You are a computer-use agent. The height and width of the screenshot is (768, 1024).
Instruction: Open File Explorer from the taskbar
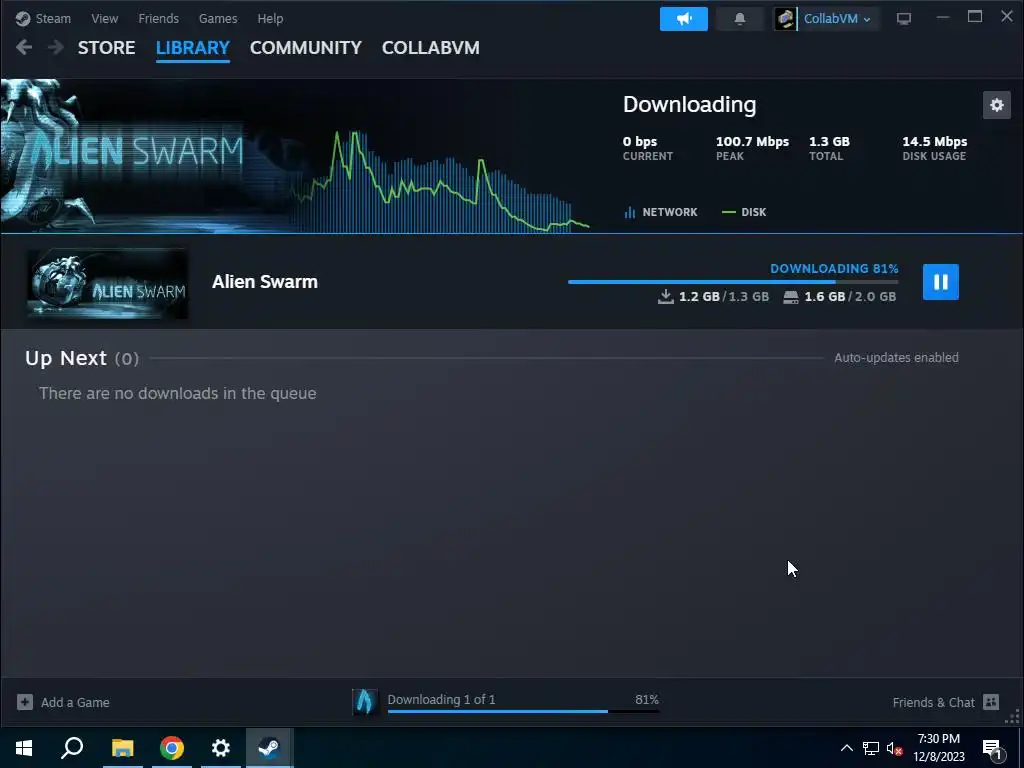(x=122, y=748)
